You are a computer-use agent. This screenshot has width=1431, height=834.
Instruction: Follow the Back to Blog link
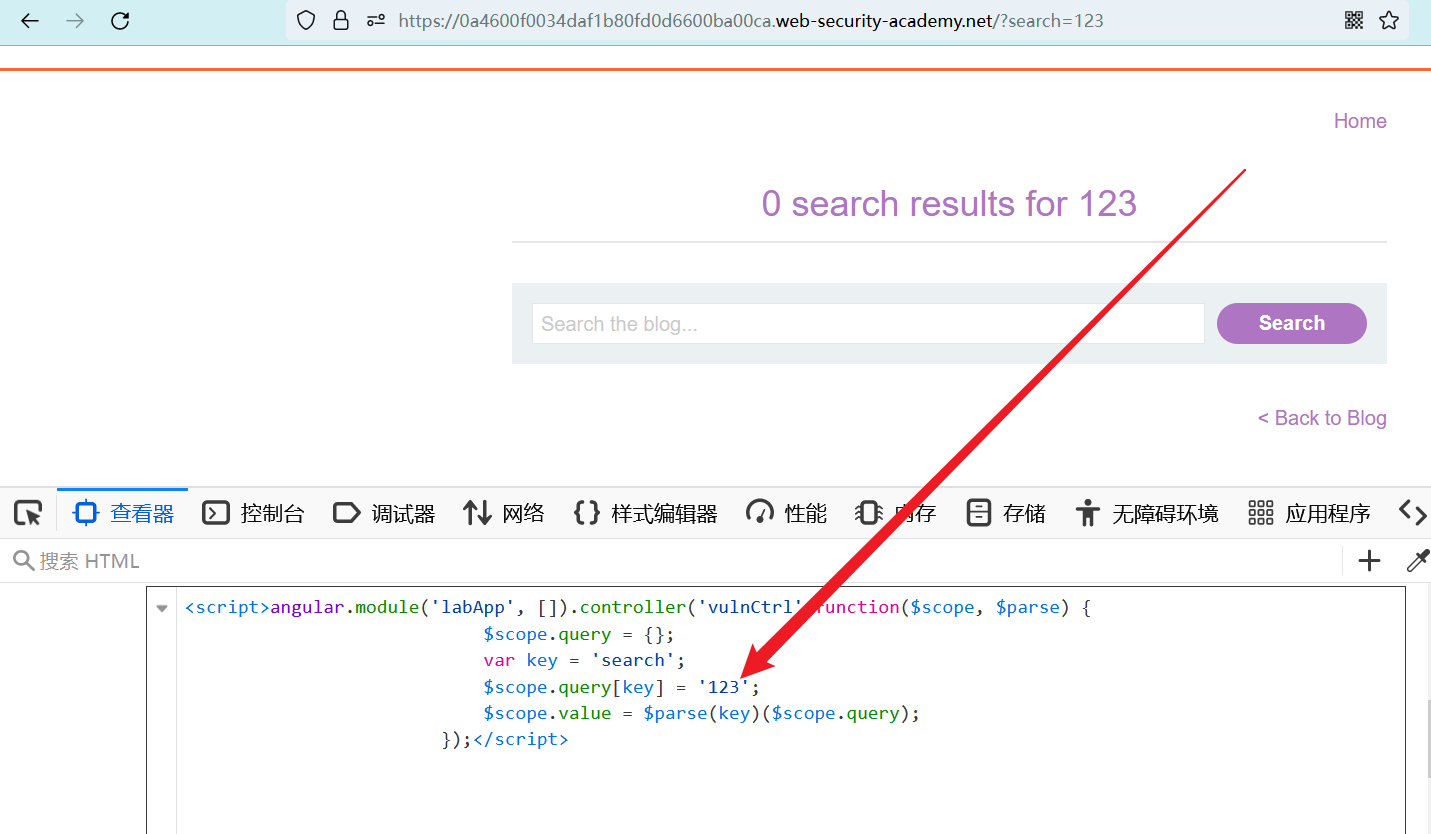tap(1321, 418)
